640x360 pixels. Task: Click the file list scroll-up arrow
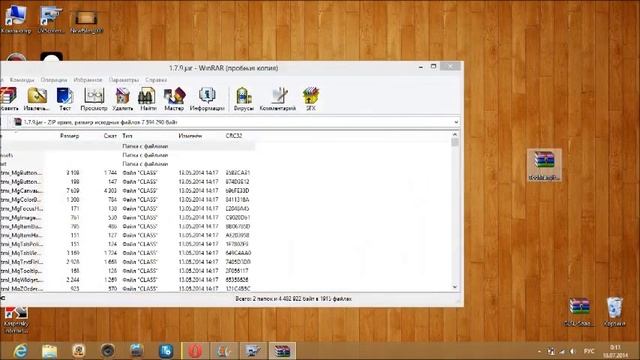(x=455, y=134)
